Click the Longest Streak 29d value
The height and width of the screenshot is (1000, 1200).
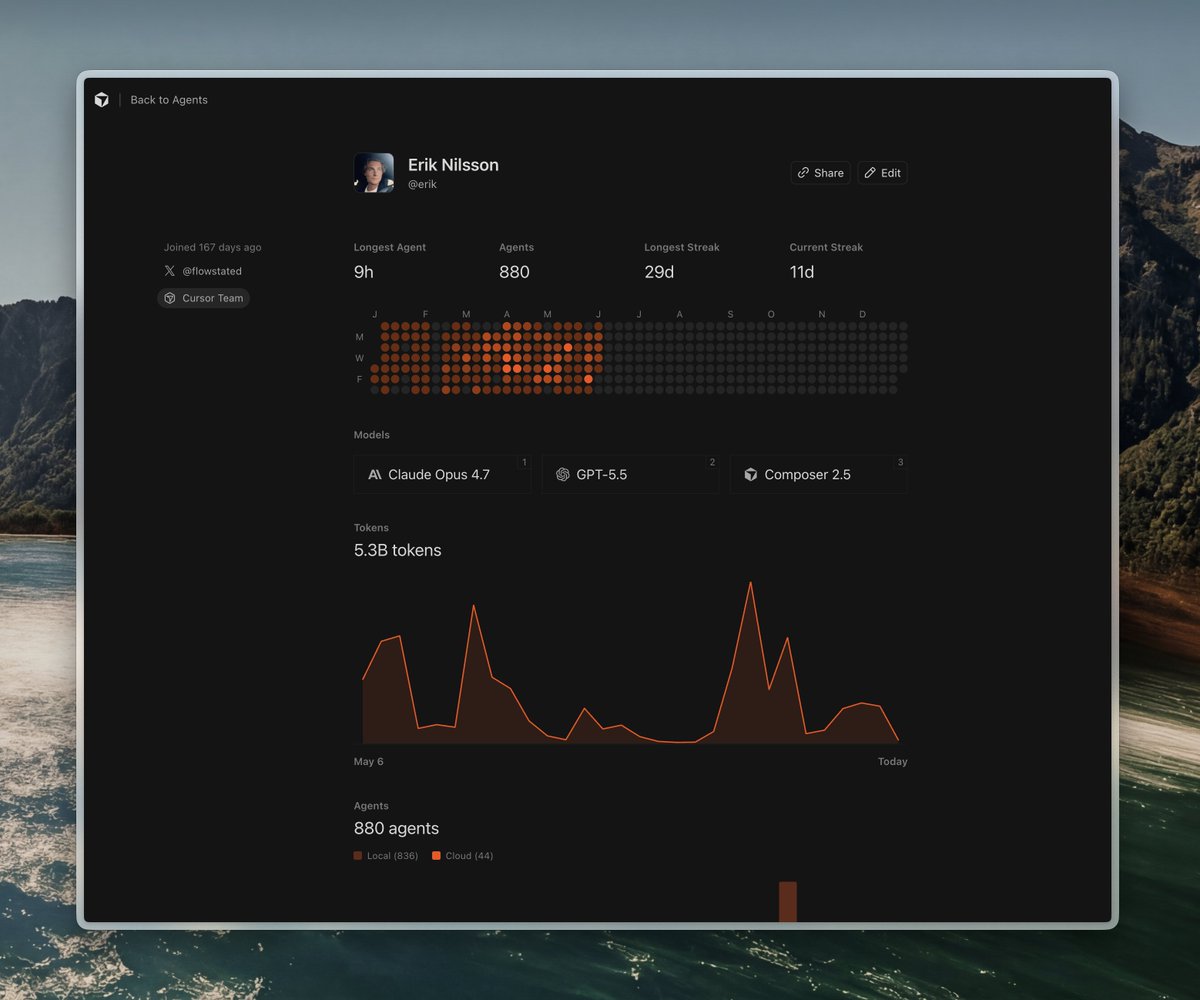point(659,272)
